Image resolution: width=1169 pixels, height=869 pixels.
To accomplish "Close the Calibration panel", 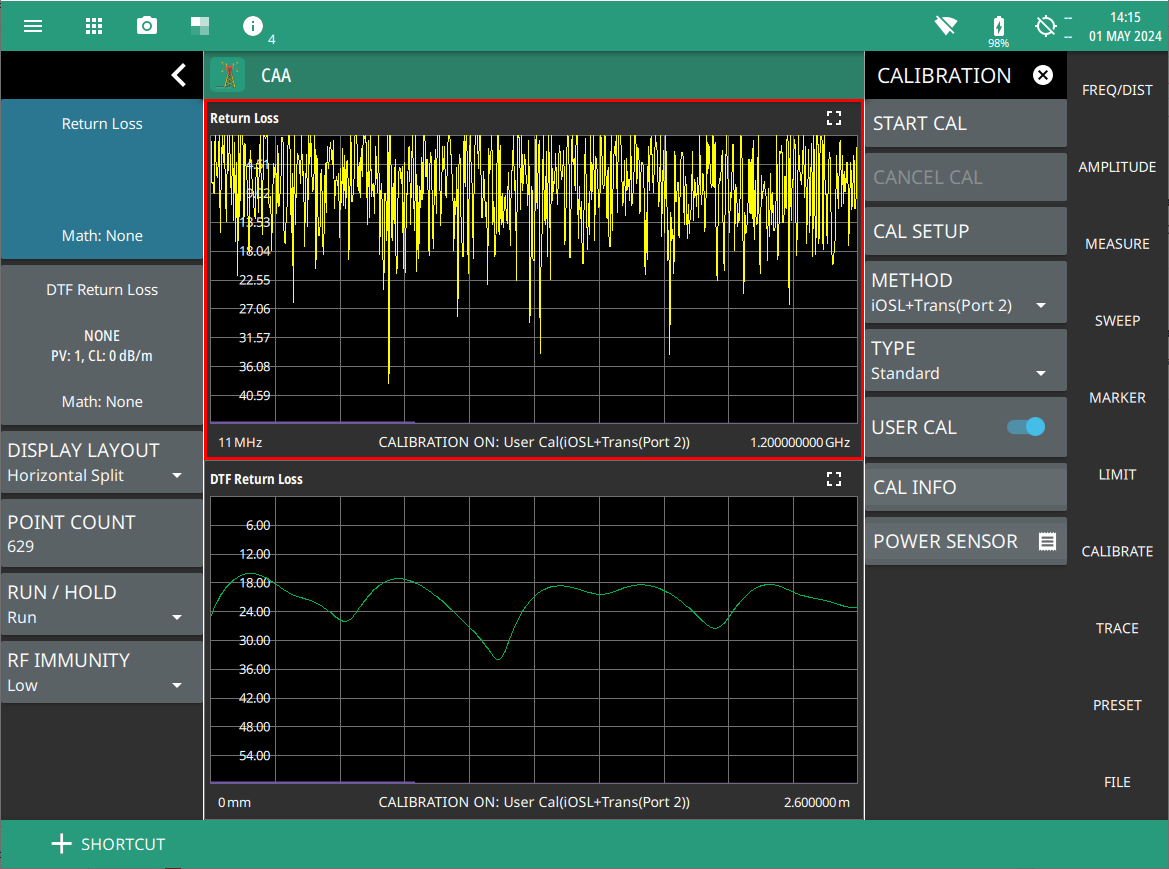I will pos(1043,75).
